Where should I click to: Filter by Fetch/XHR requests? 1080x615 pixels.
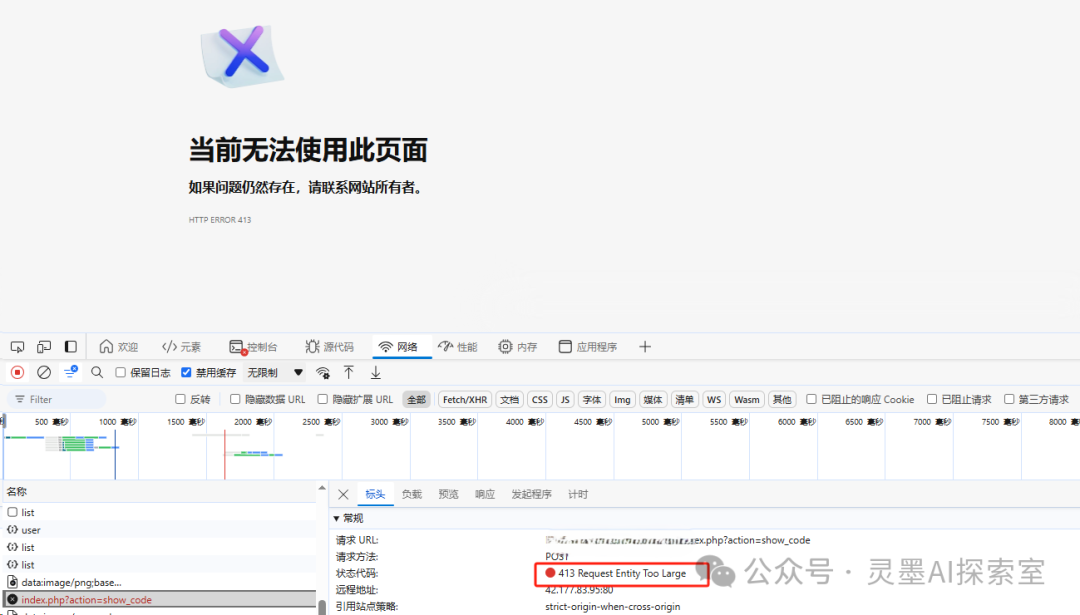tap(465, 399)
